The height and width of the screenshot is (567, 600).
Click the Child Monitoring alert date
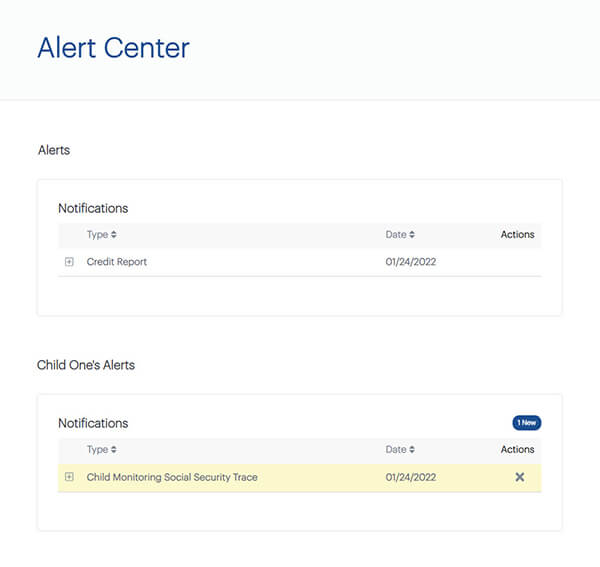[411, 477]
